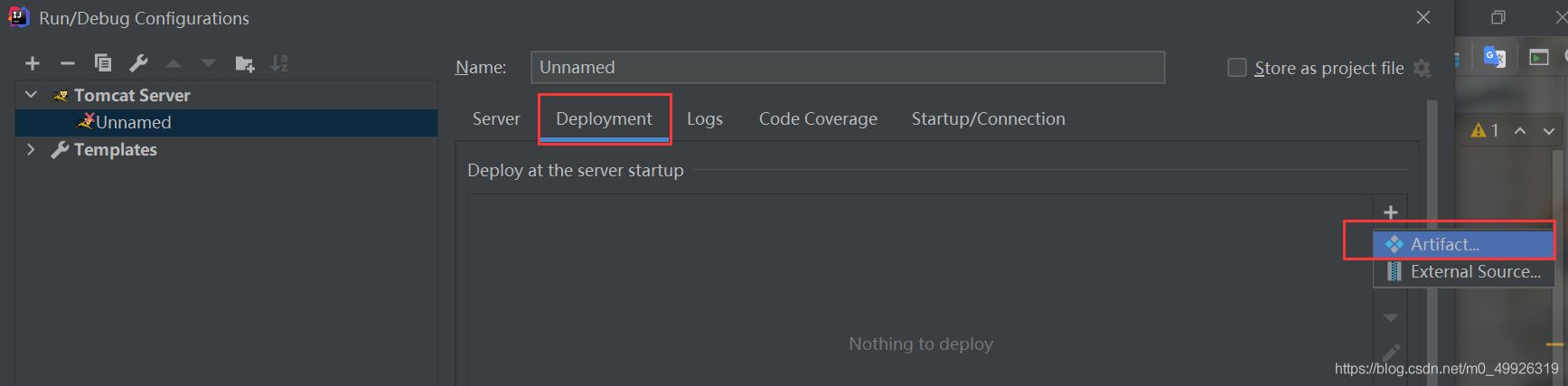Viewport: 1568px width, 386px height.
Task: Choose Artifact... from the popup menu
Action: click(1444, 244)
